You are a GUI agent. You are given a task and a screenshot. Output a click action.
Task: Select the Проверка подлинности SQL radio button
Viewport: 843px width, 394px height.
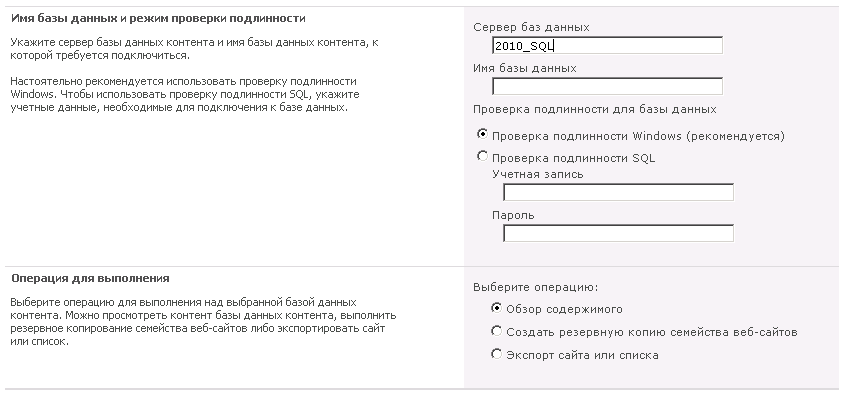coord(482,156)
